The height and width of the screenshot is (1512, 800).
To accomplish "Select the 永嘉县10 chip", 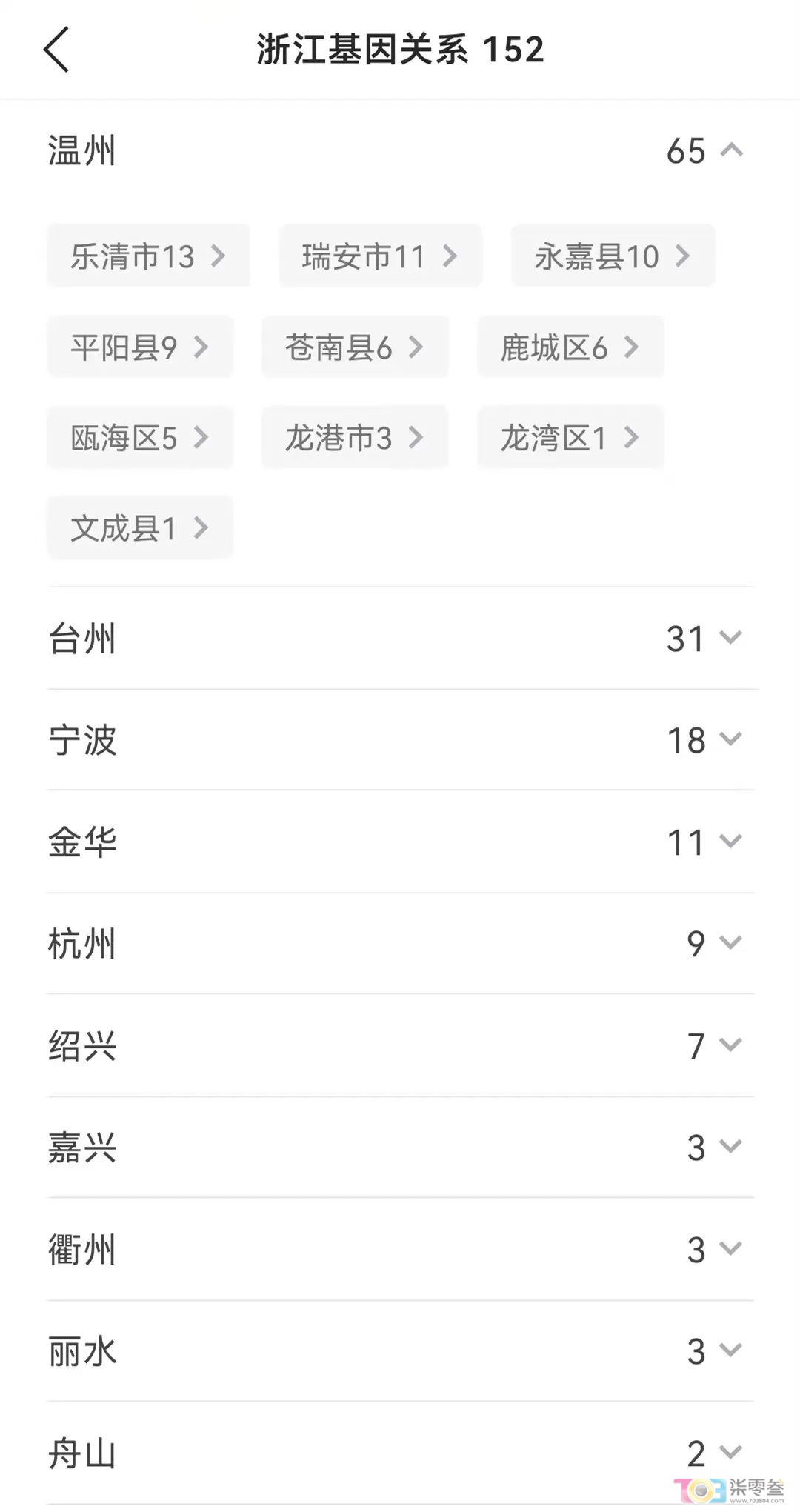I will point(613,256).
